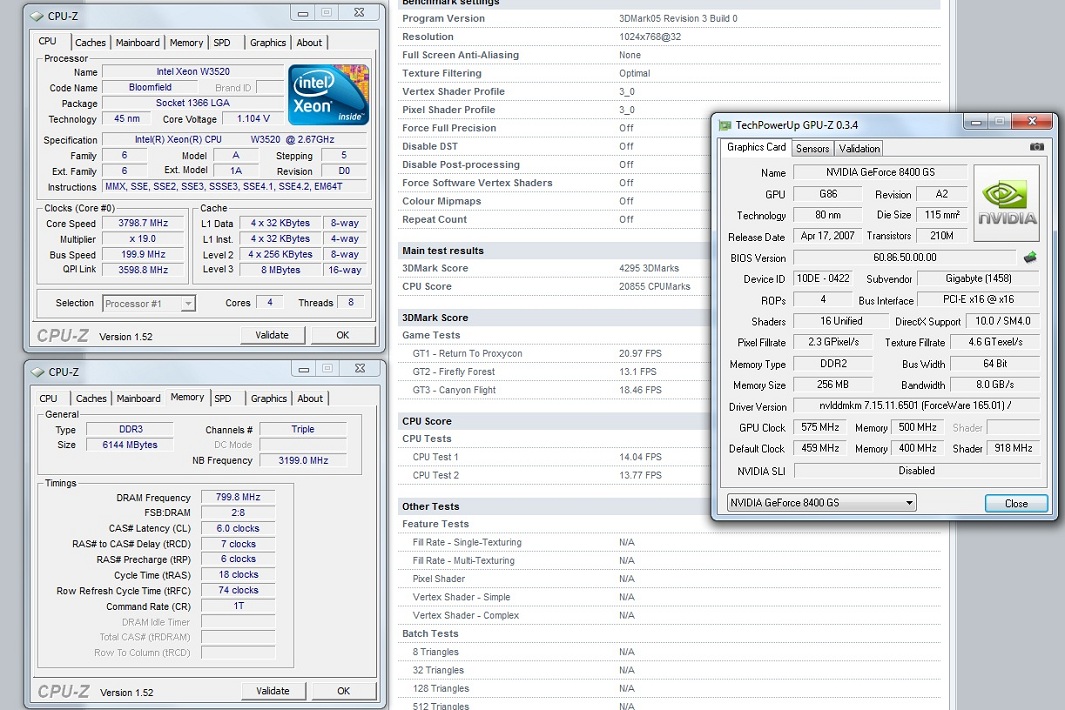Click the GPU-Z Name field value
Image resolution: width=1065 pixels, height=710 pixels.
point(880,173)
